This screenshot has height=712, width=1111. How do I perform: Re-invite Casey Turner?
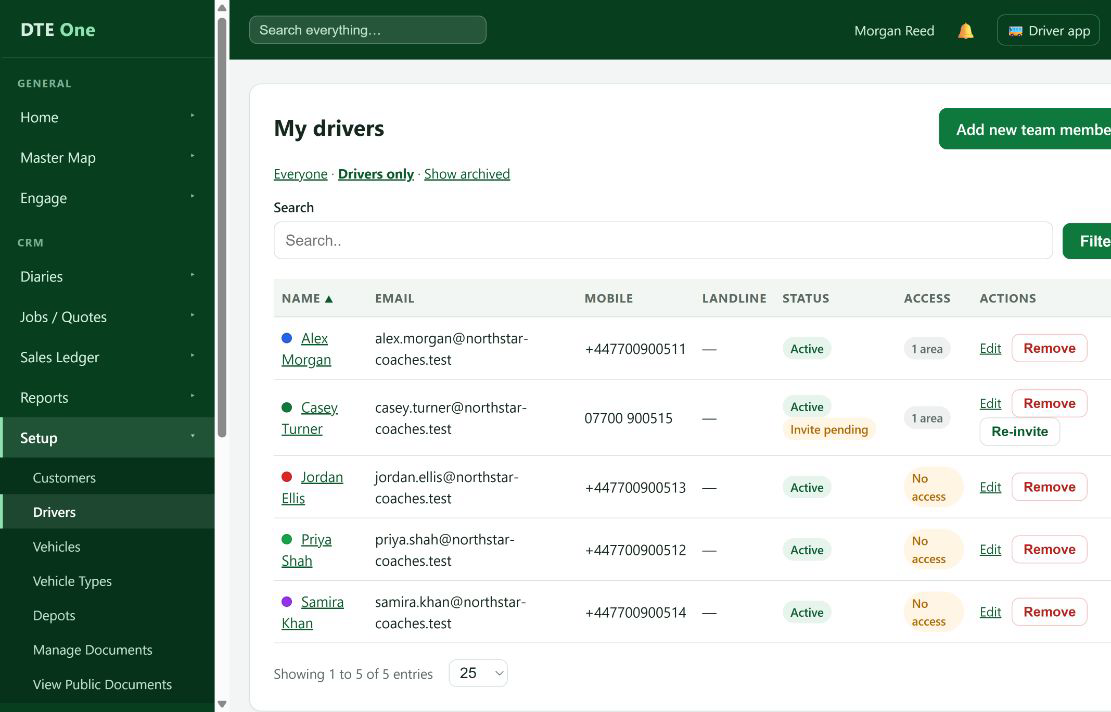1019,431
